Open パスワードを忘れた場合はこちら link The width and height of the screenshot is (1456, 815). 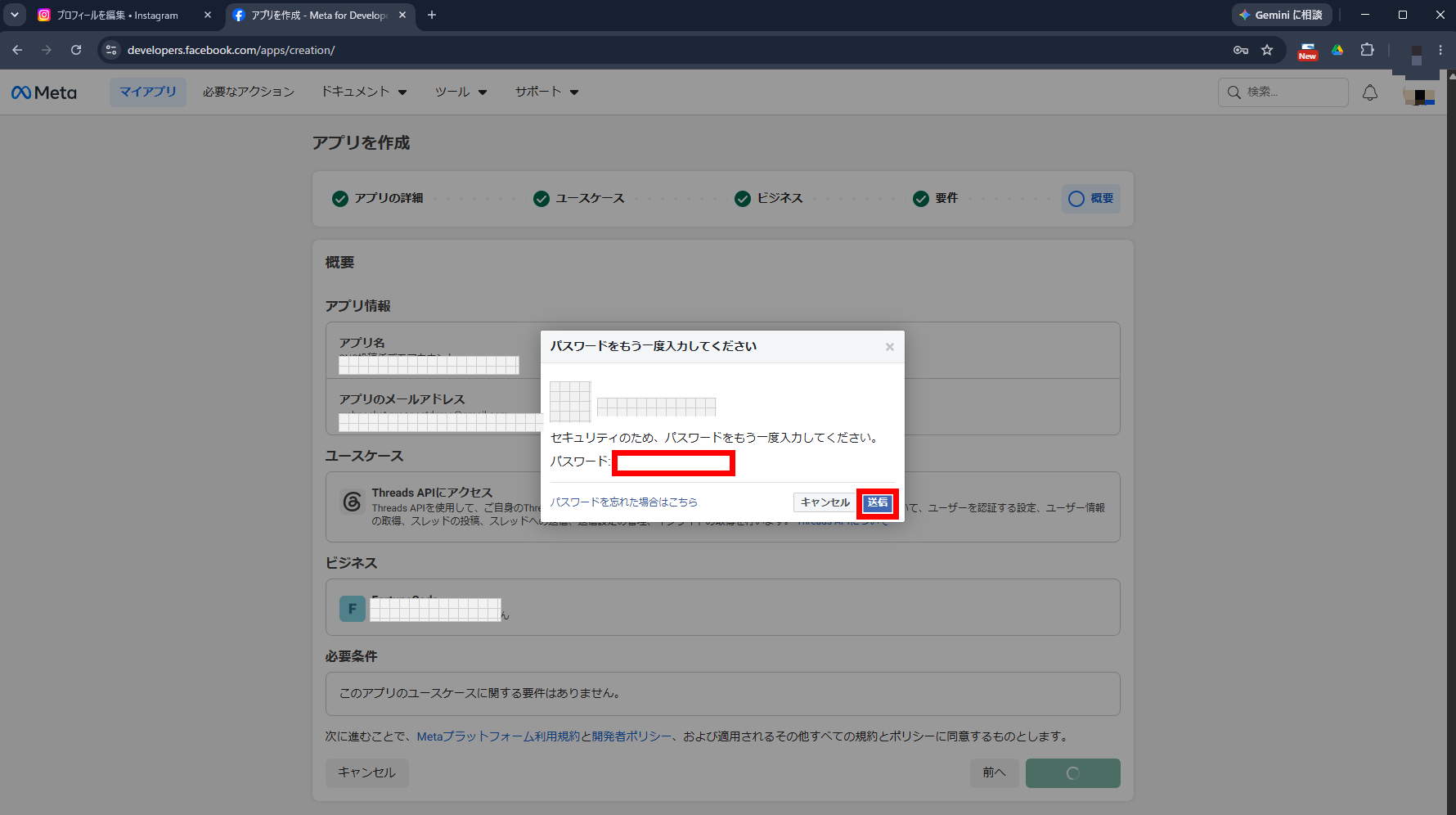(624, 502)
